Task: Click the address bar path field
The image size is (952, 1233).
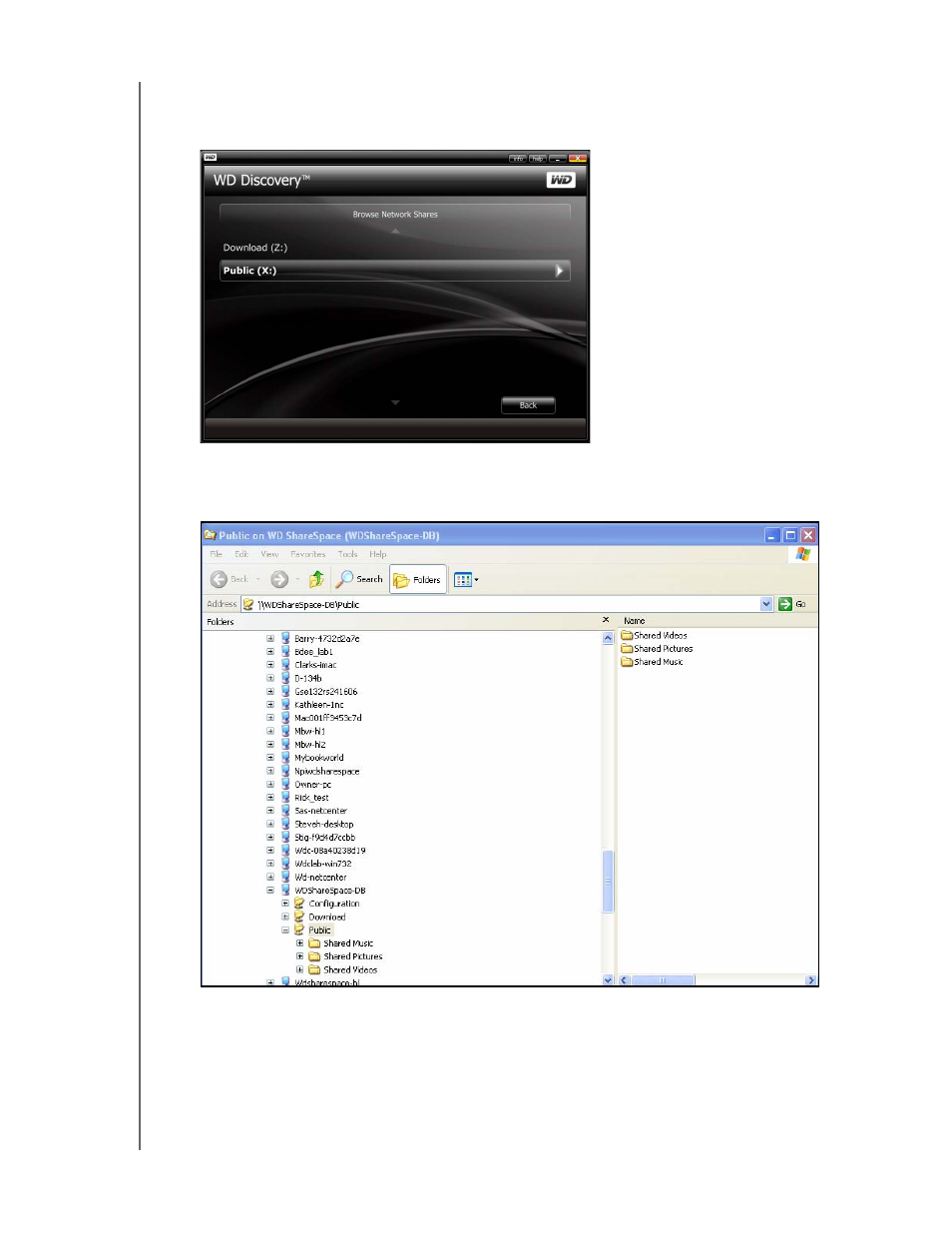Action: (x=500, y=604)
